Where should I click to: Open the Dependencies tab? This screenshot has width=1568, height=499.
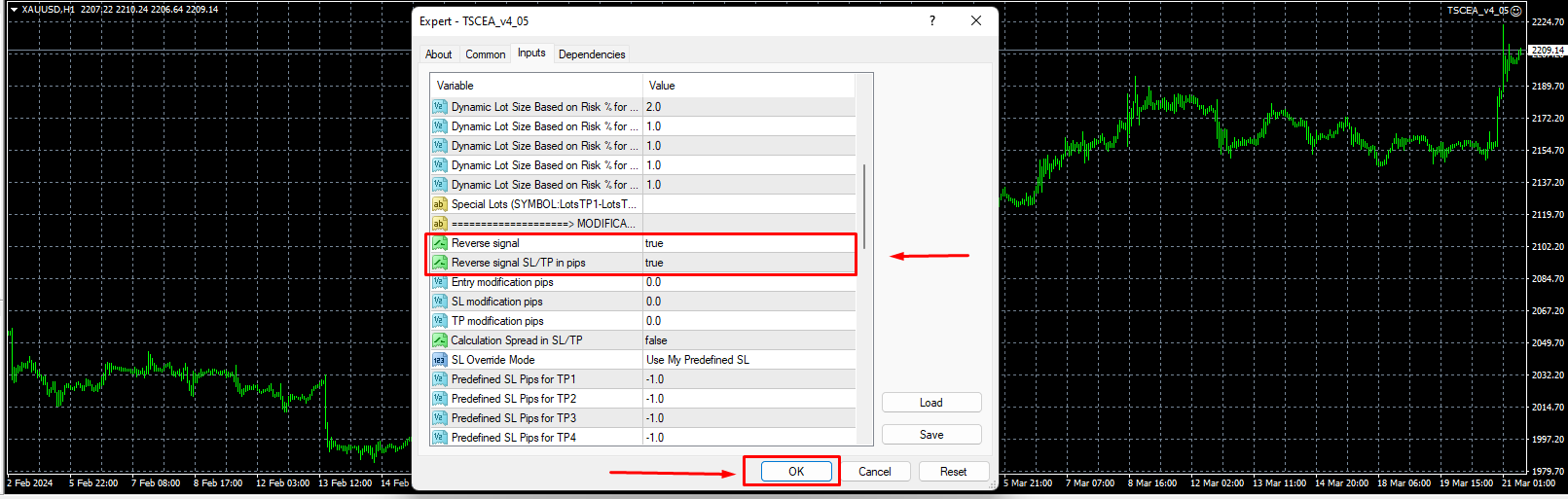[x=592, y=54]
